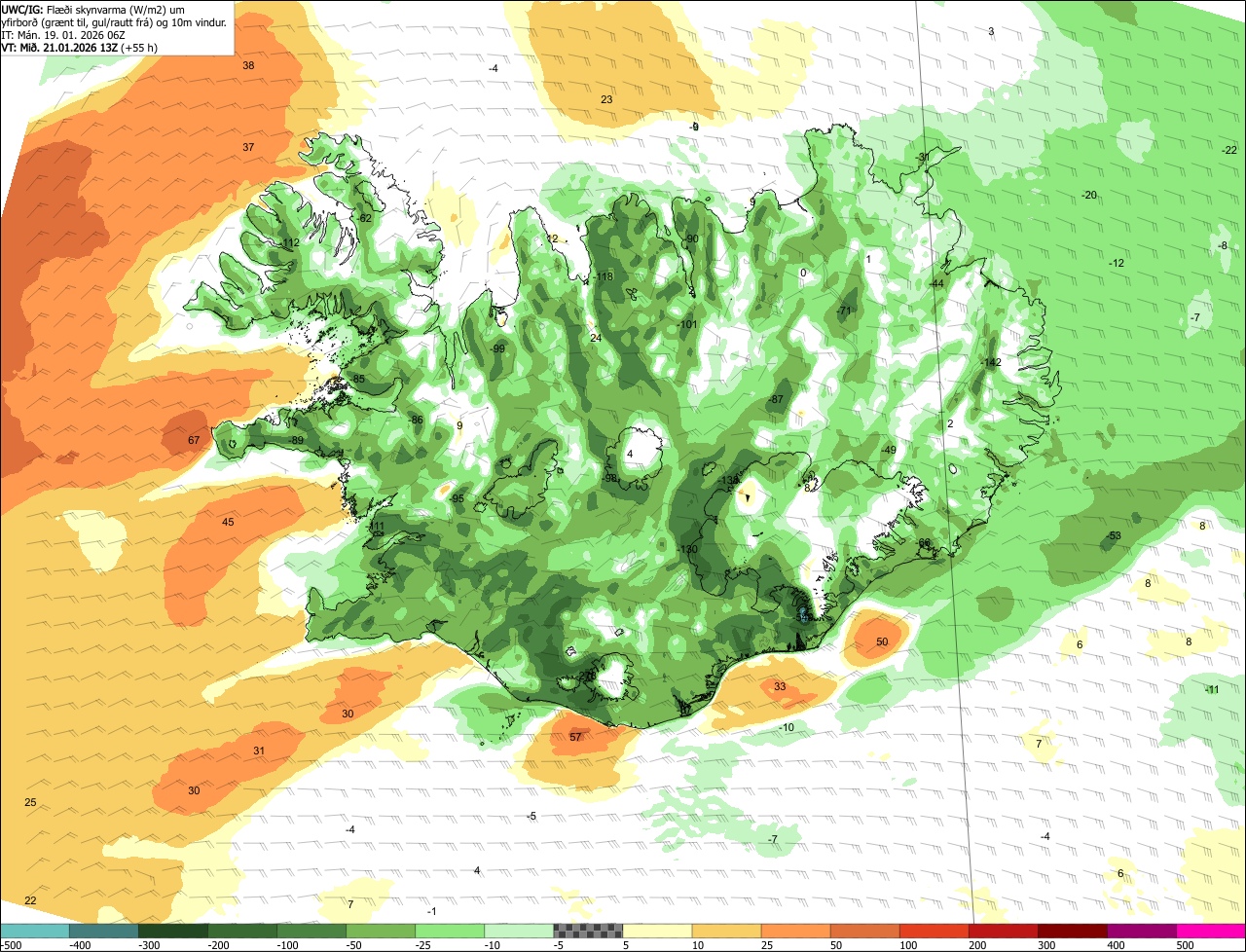Click the magenta legend swatch above 500
This screenshot has width=1246, height=952.
click(x=1211, y=931)
